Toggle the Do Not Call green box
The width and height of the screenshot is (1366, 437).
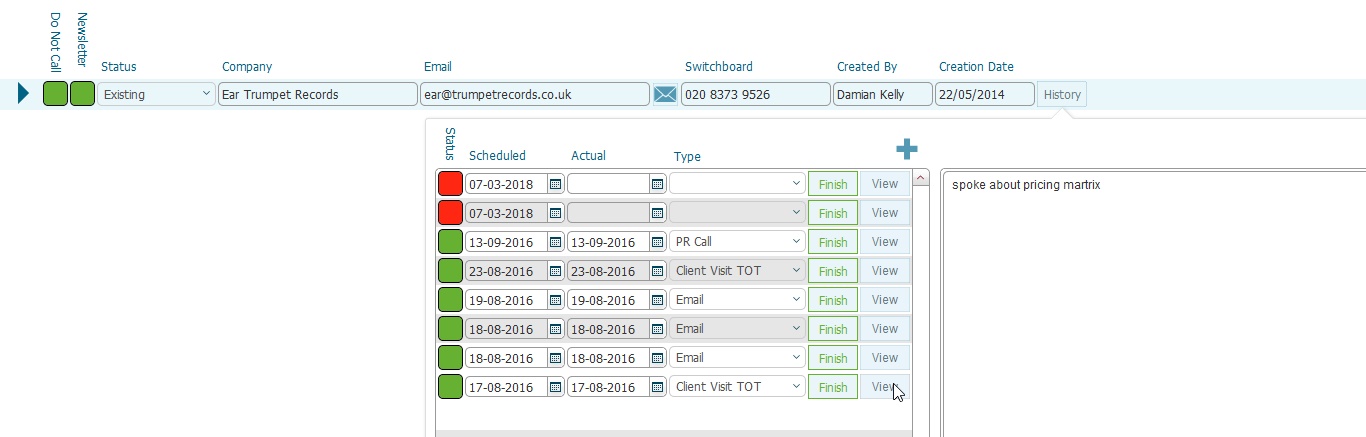55,94
